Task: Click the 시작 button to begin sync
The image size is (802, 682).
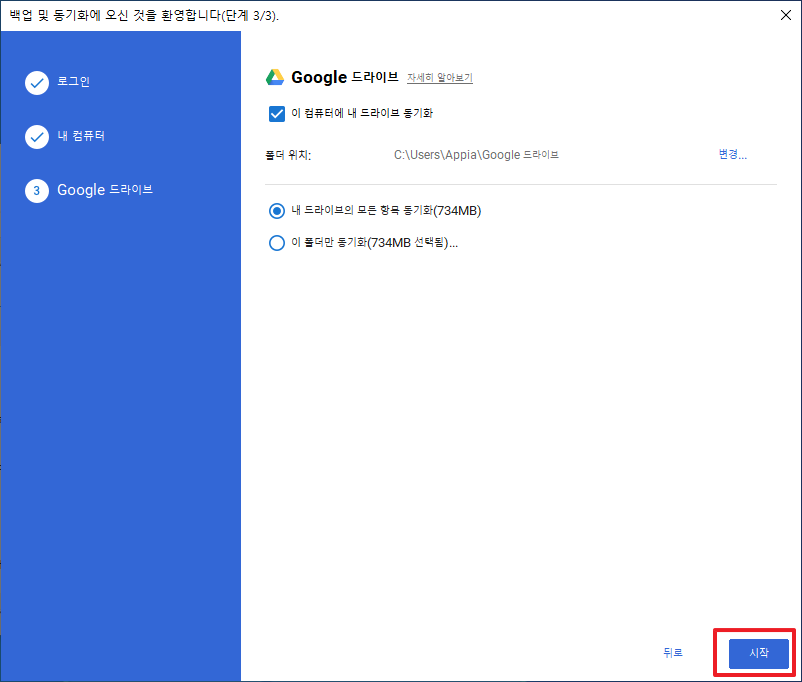Action: pyautogui.click(x=759, y=653)
